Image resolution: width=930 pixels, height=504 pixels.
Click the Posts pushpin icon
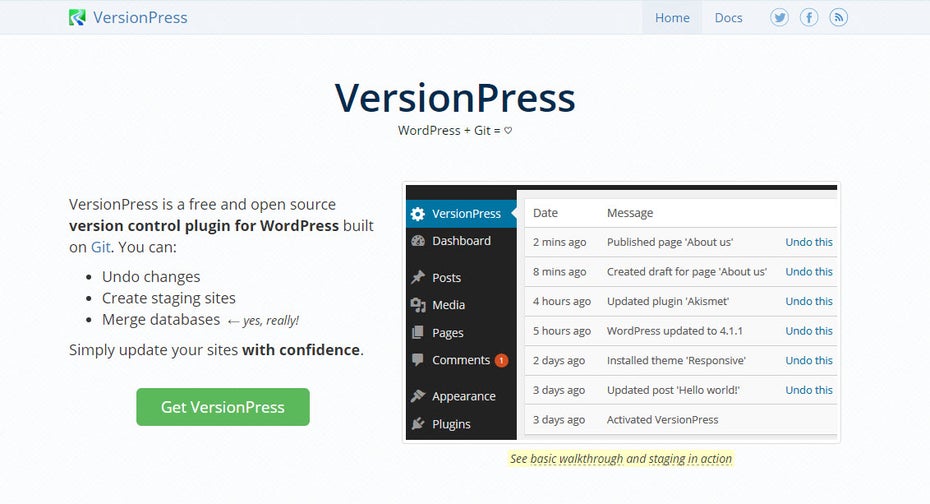click(x=418, y=277)
